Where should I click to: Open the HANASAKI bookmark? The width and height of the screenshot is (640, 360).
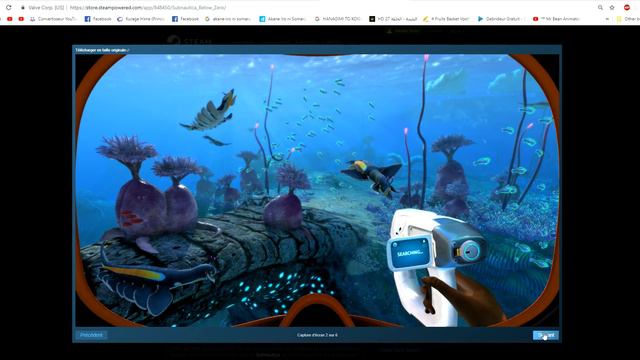point(338,19)
